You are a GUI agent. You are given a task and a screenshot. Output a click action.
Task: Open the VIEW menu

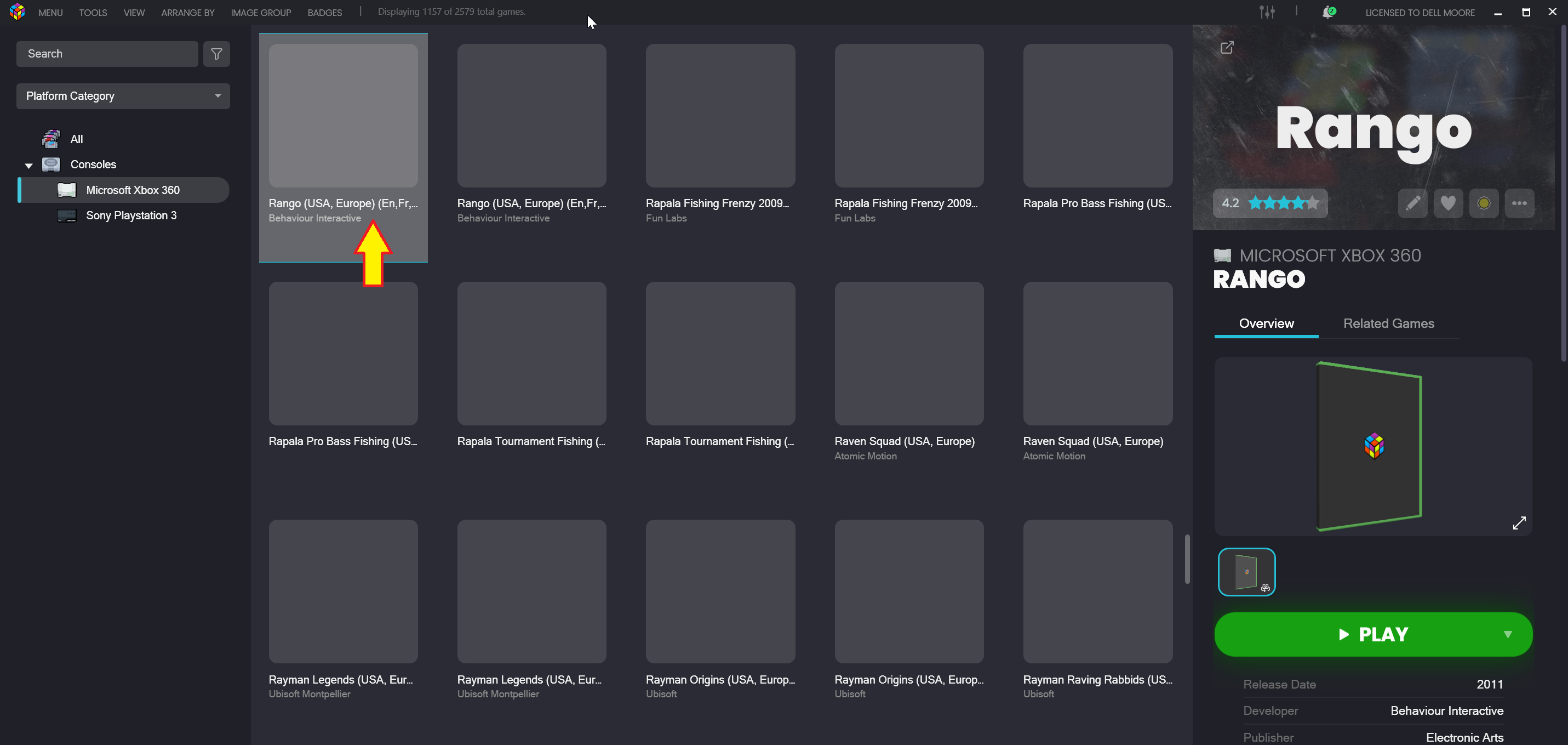point(134,12)
